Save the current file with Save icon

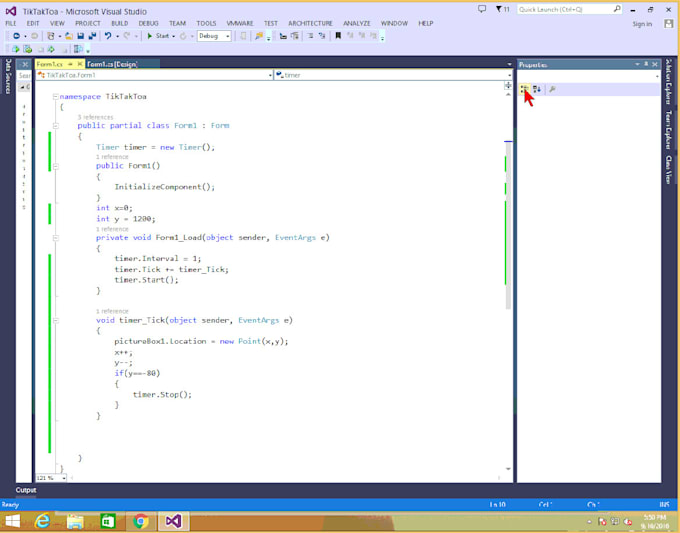click(81, 36)
